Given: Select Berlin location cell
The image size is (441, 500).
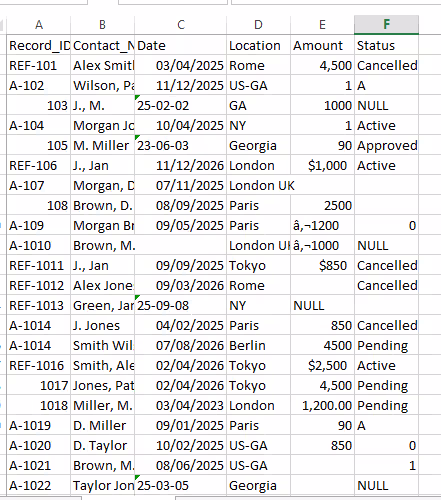Looking at the screenshot, I should [258, 345].
